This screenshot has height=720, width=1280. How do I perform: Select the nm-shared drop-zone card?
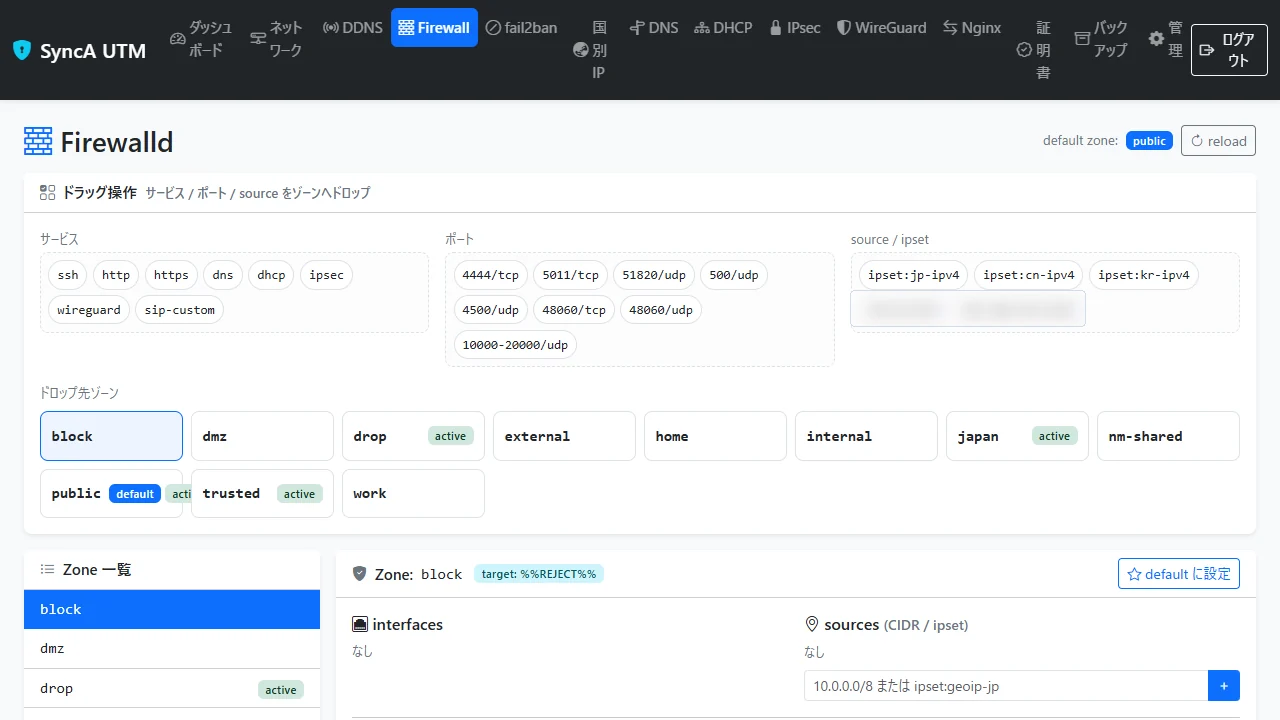(1168, 436)
